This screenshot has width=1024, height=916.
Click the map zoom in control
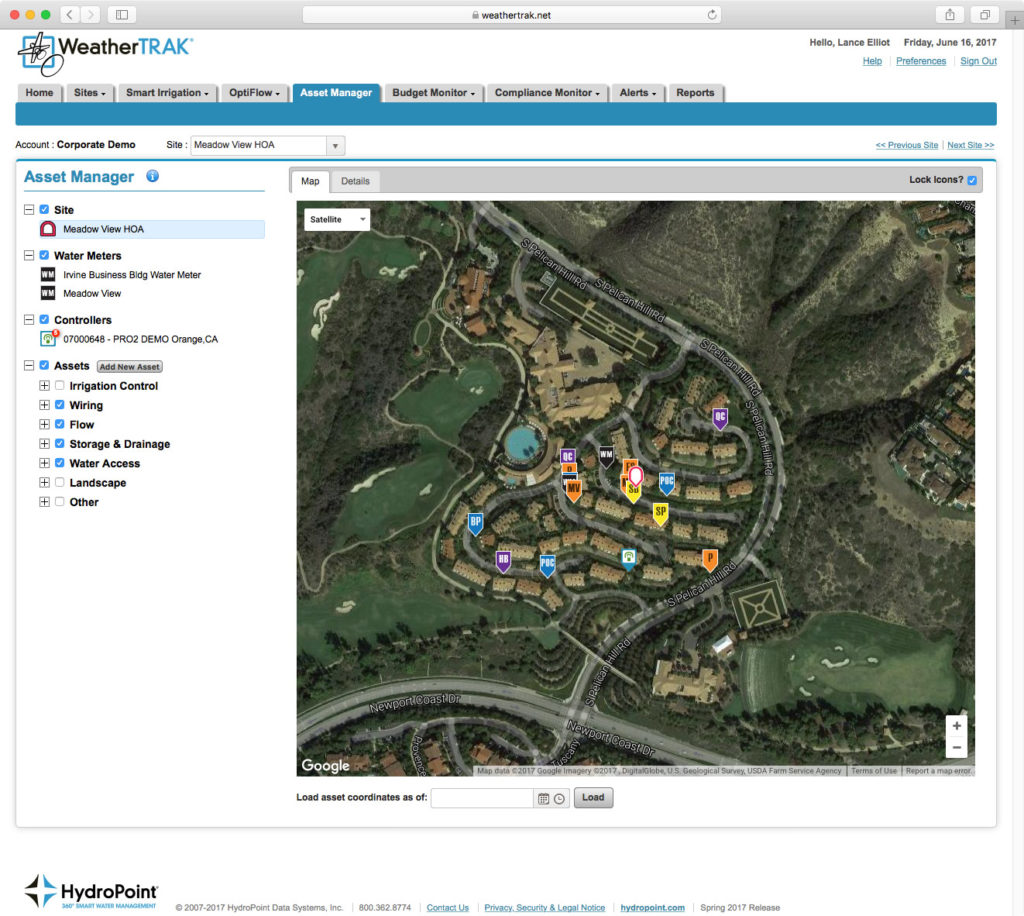[956, 725]
